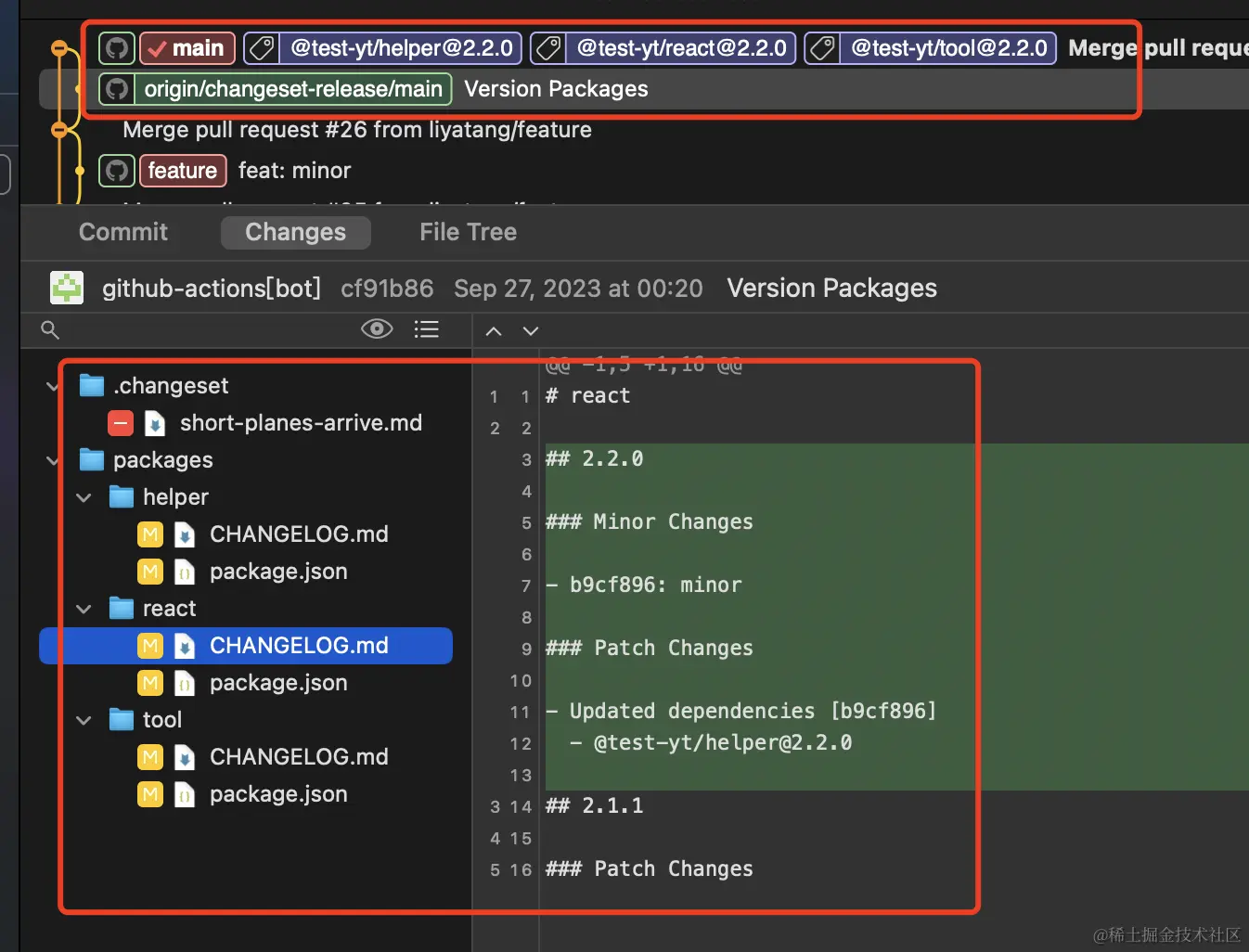Click diff line '- b9cf896: minor'
This screenshot has width=1249, height=952.
tap(644, 585)
